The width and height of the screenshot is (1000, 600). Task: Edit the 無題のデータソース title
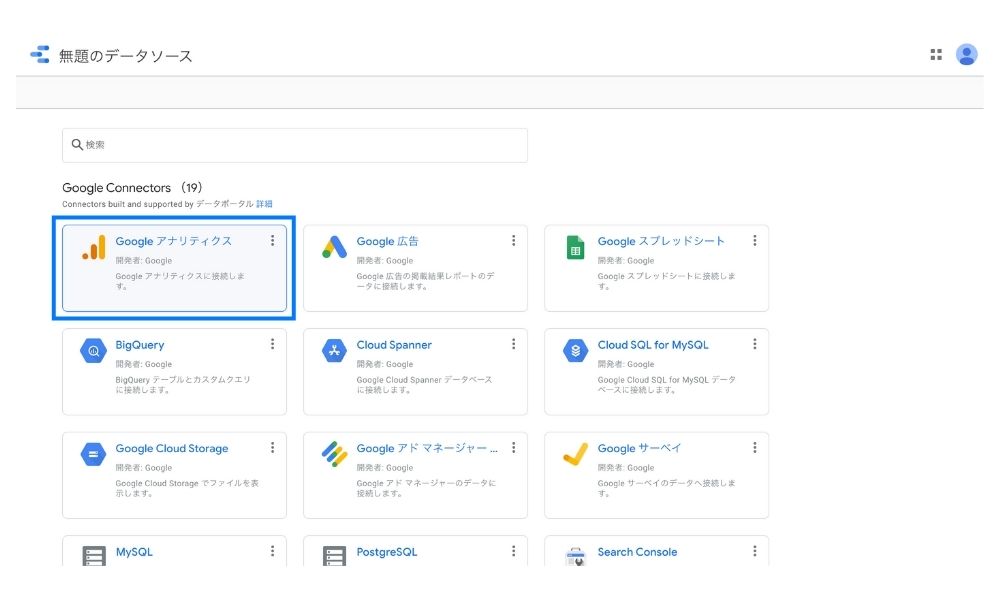[125, 56]
